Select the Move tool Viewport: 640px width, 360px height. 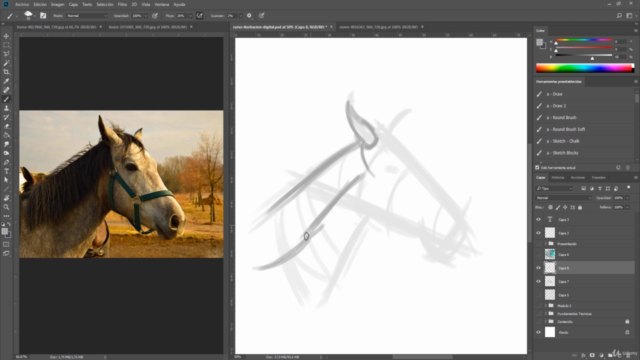pos(7,36)
